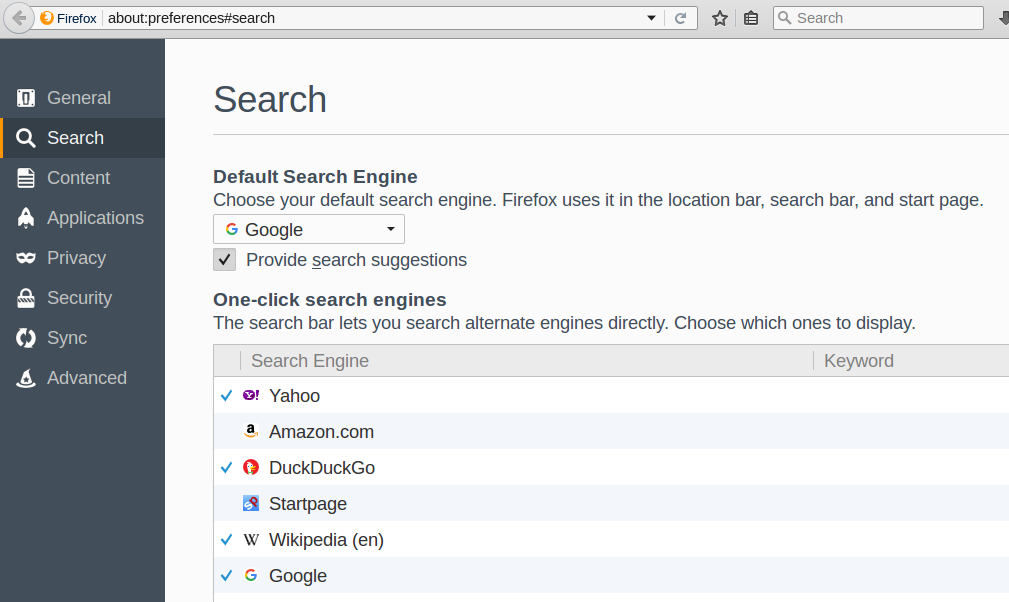
Task: Select the Wikipedia (en) row text
Action: pos(326,540)
